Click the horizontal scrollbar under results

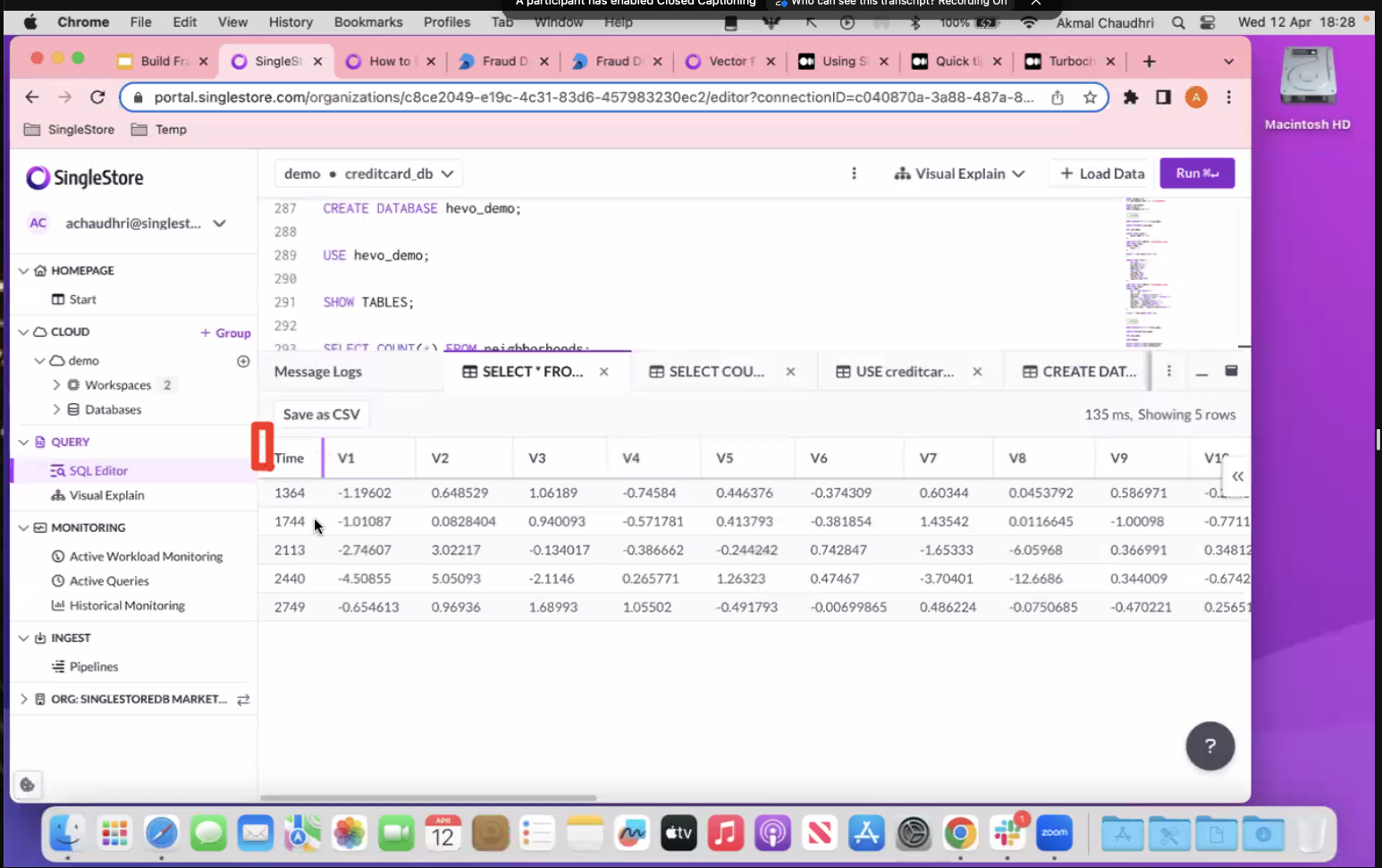(428, 797)
